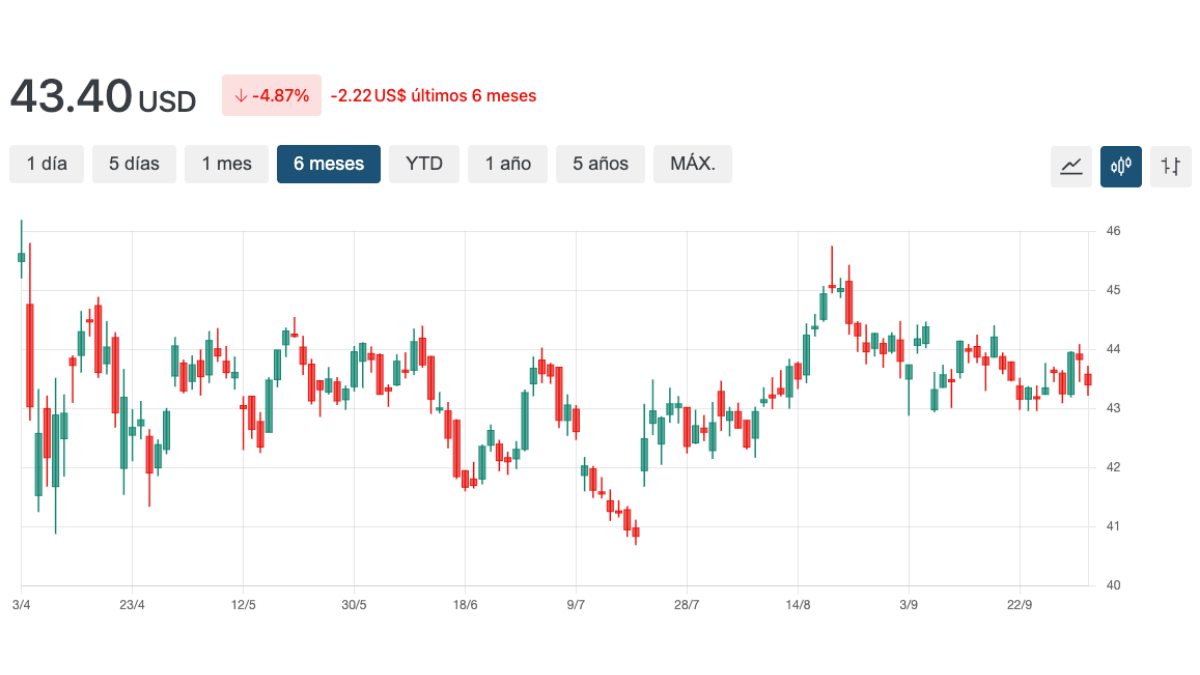Click the red down-arrow in percentage badge

(240, 96)
